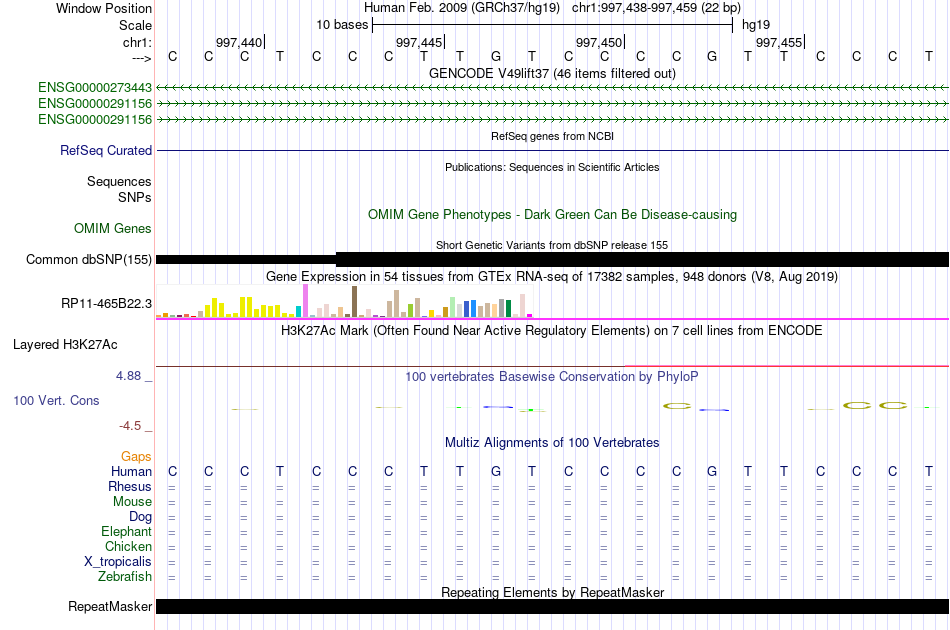Click the Zebrafish species label
This screenshot has width=950, height=630.
(125, 577)
